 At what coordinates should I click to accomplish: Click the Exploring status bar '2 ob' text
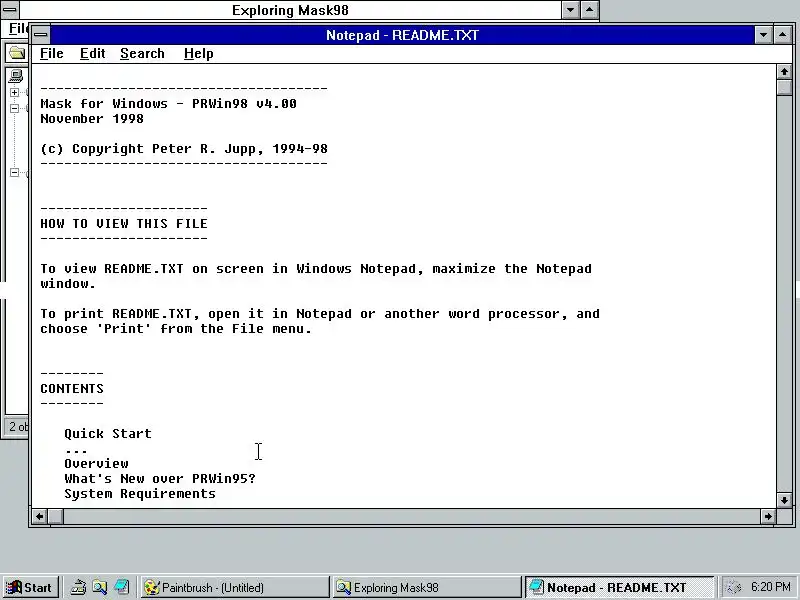18,427
